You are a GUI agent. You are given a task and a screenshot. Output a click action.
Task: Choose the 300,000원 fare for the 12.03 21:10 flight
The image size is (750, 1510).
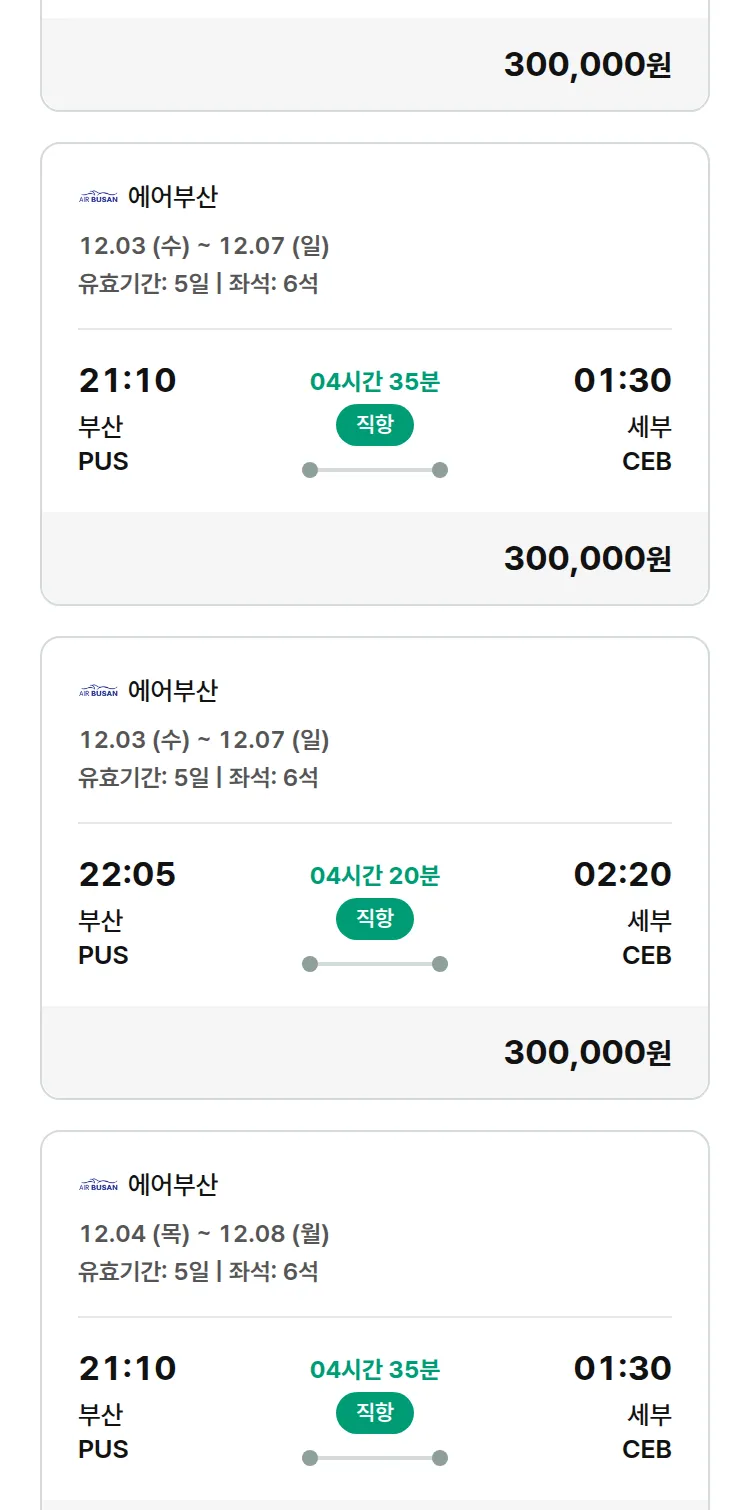click(x=587, y=559)
